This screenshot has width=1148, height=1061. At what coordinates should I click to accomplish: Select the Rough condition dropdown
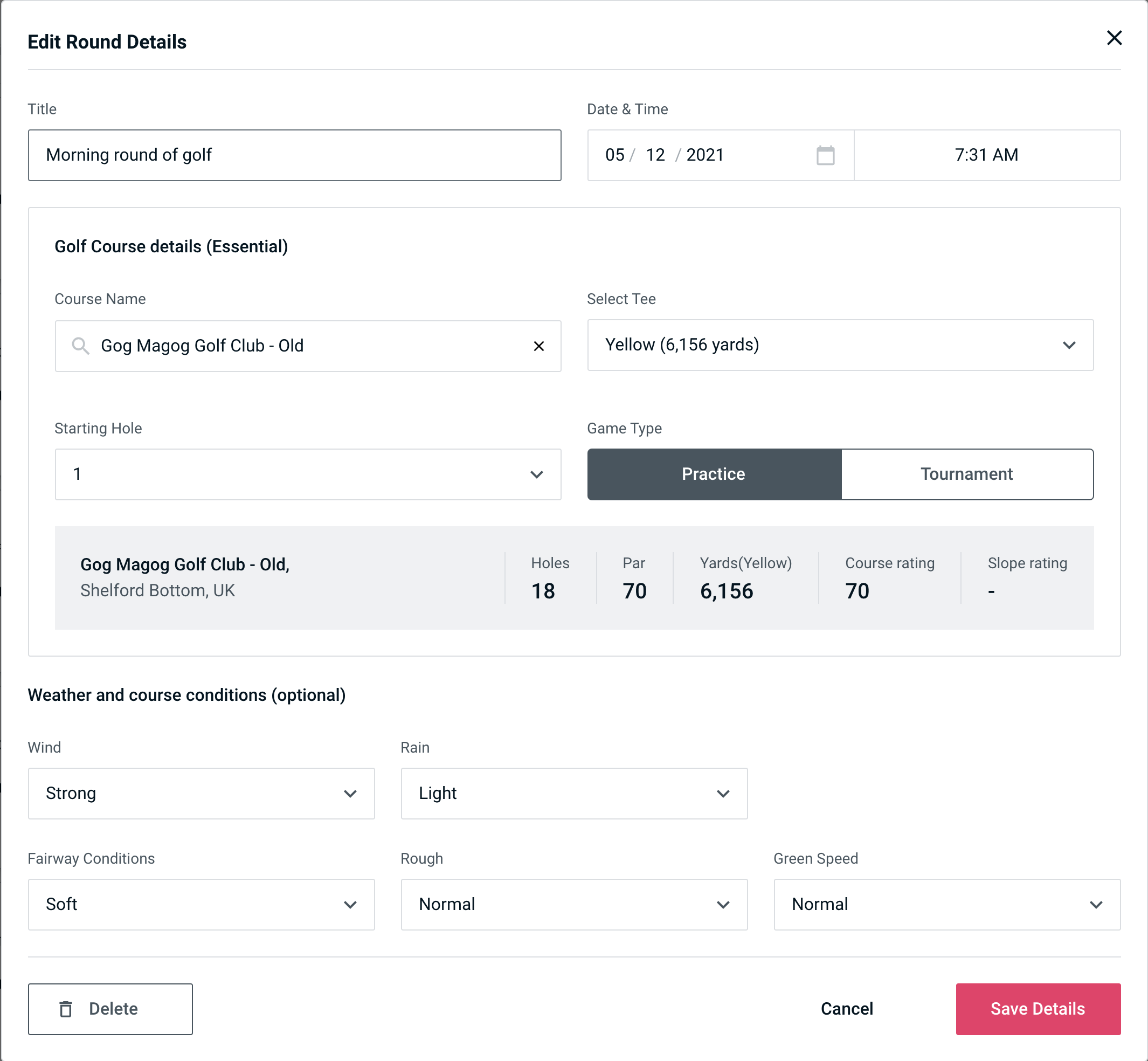(574, 903)
